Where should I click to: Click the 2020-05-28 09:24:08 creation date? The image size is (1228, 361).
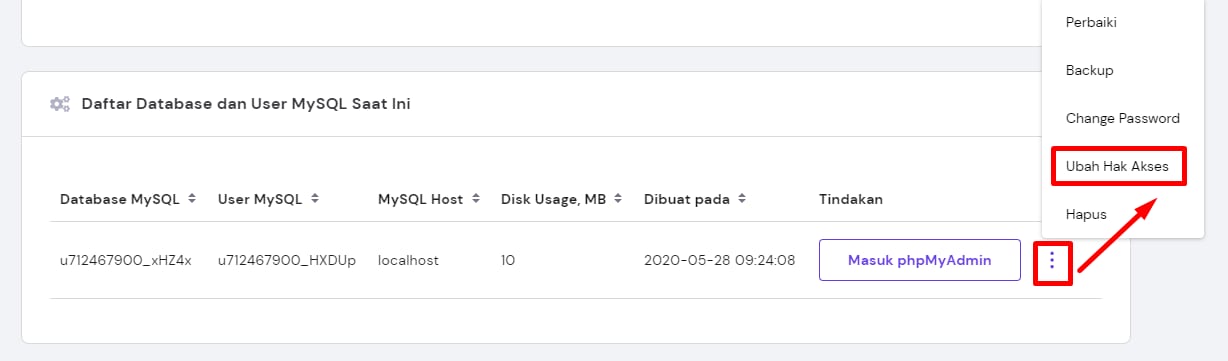click(x=720, y=260)
